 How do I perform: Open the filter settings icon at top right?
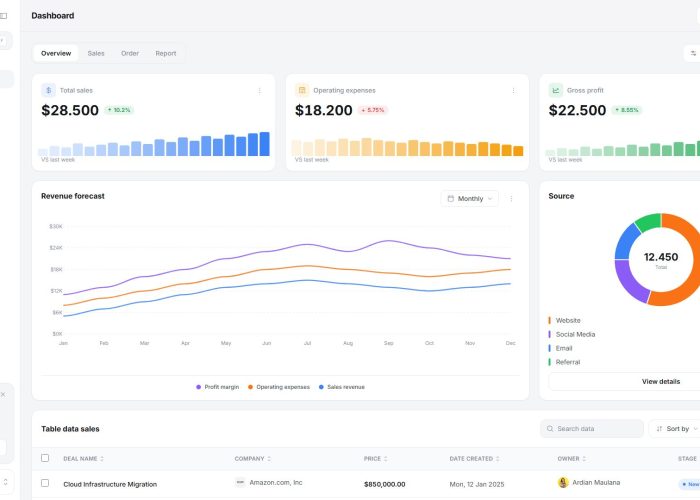pos(693,53)
